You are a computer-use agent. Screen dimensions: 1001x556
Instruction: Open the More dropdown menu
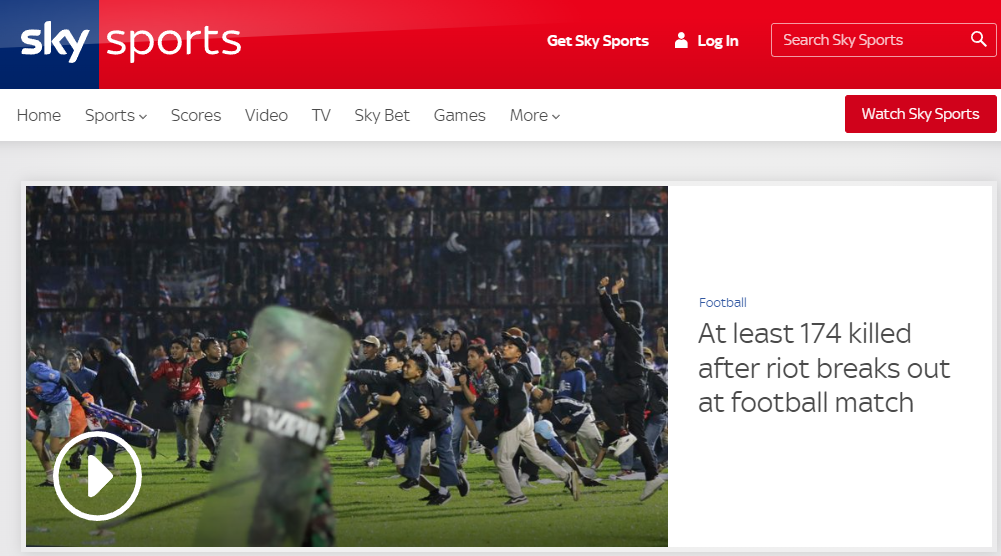point(535,115)
